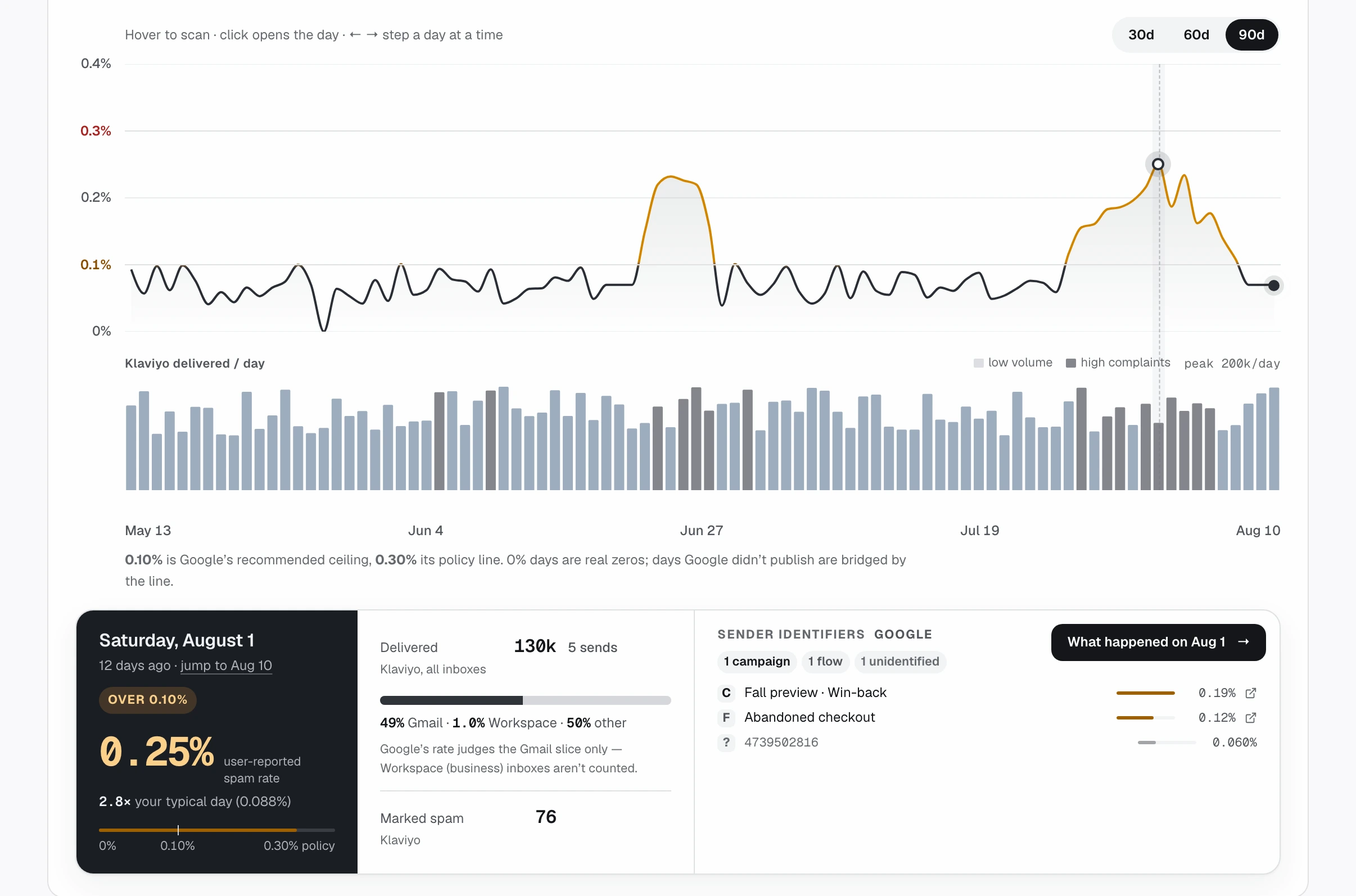Click the 0.1% ceiling axis label

pos(96,265)
